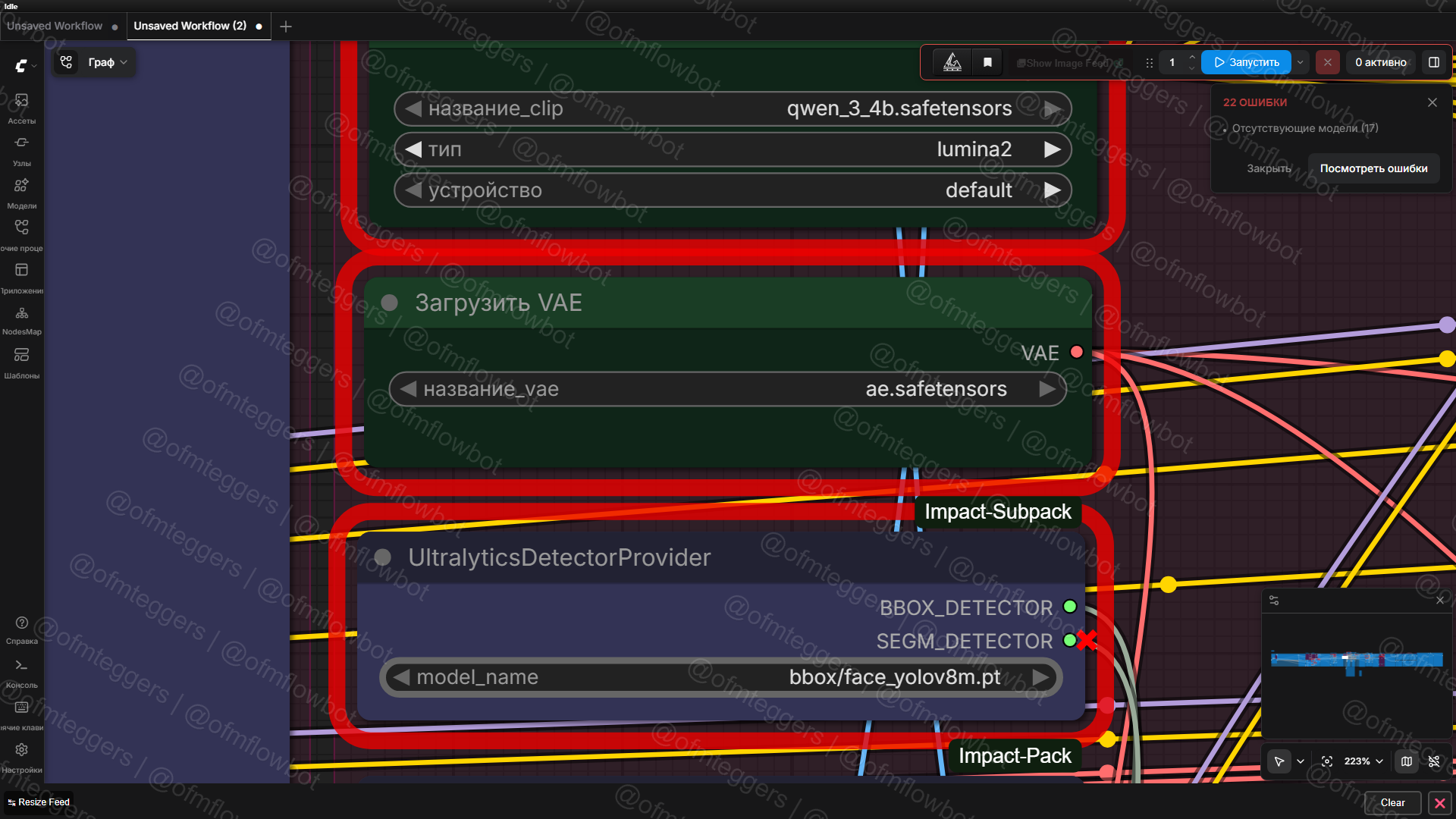
Task: Toggle link visibility icon in bottom toolbar
Action: tap(1434, 761)
